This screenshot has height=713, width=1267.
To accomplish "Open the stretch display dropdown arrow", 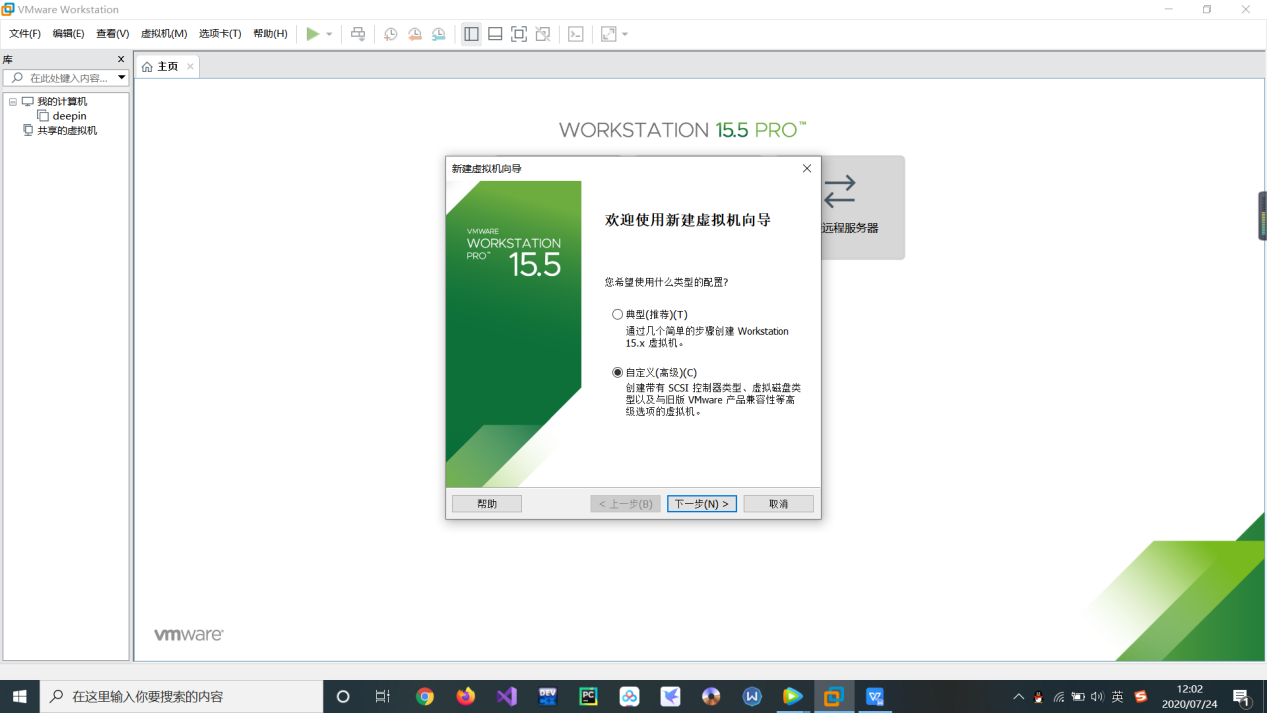I will coord(625,34).
